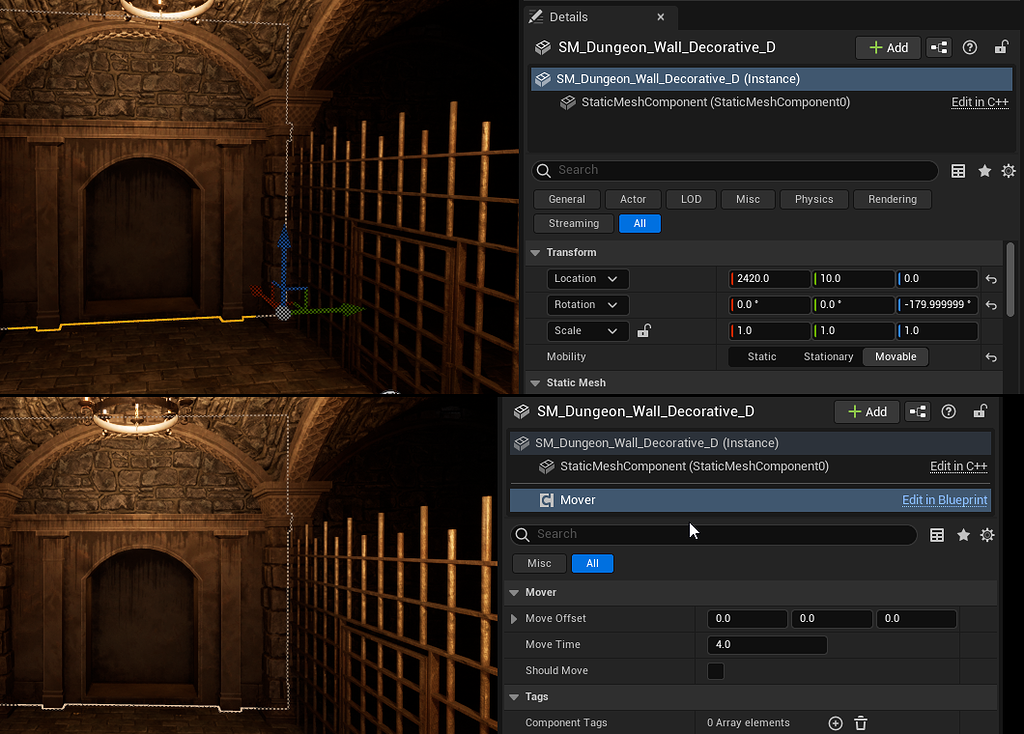Click the Edit in Blueprint link
The image size is (1024, 734).
944,499
